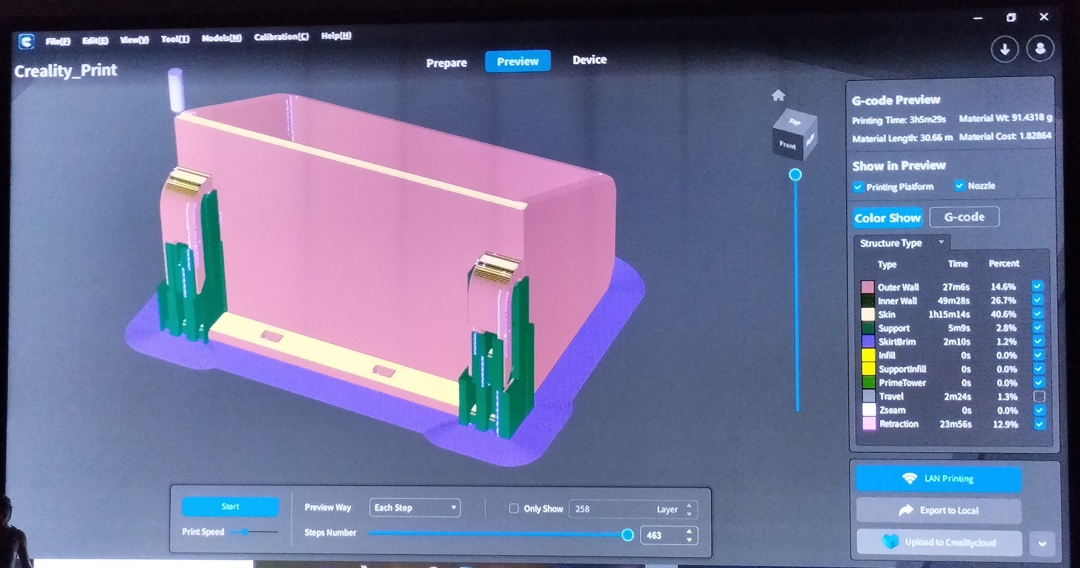
Task: Click the Steps Number slider handle
Action: click(627, 535)
